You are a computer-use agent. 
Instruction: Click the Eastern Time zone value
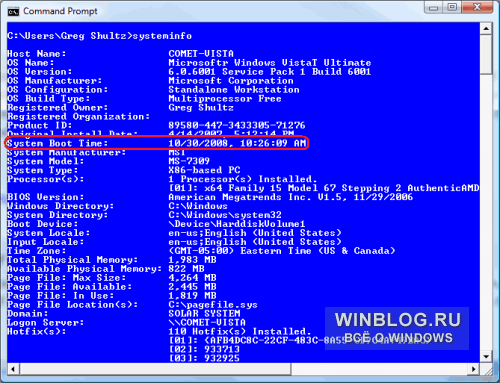click(x=282, y=251)
